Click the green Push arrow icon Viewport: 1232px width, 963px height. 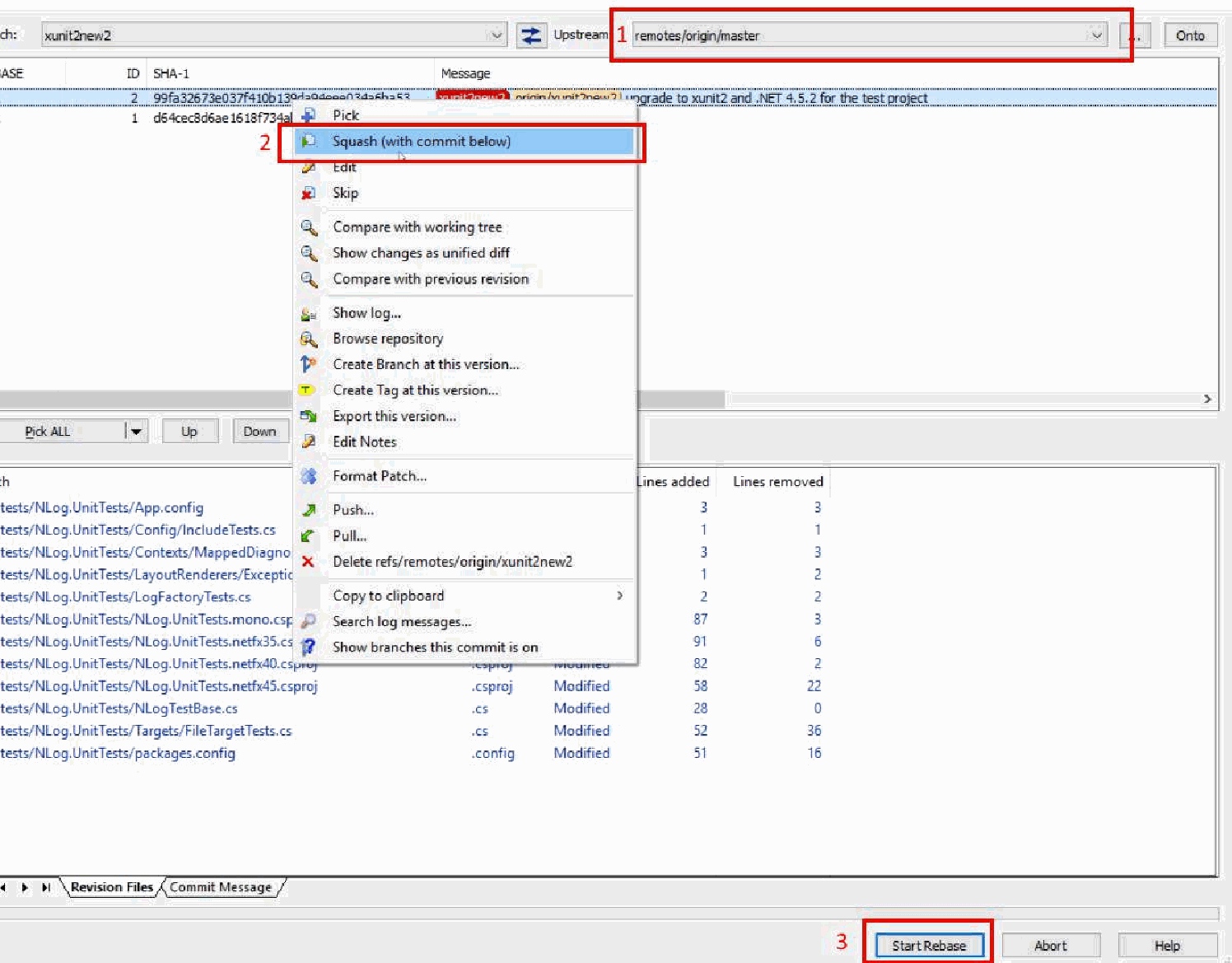pos(309,510)
